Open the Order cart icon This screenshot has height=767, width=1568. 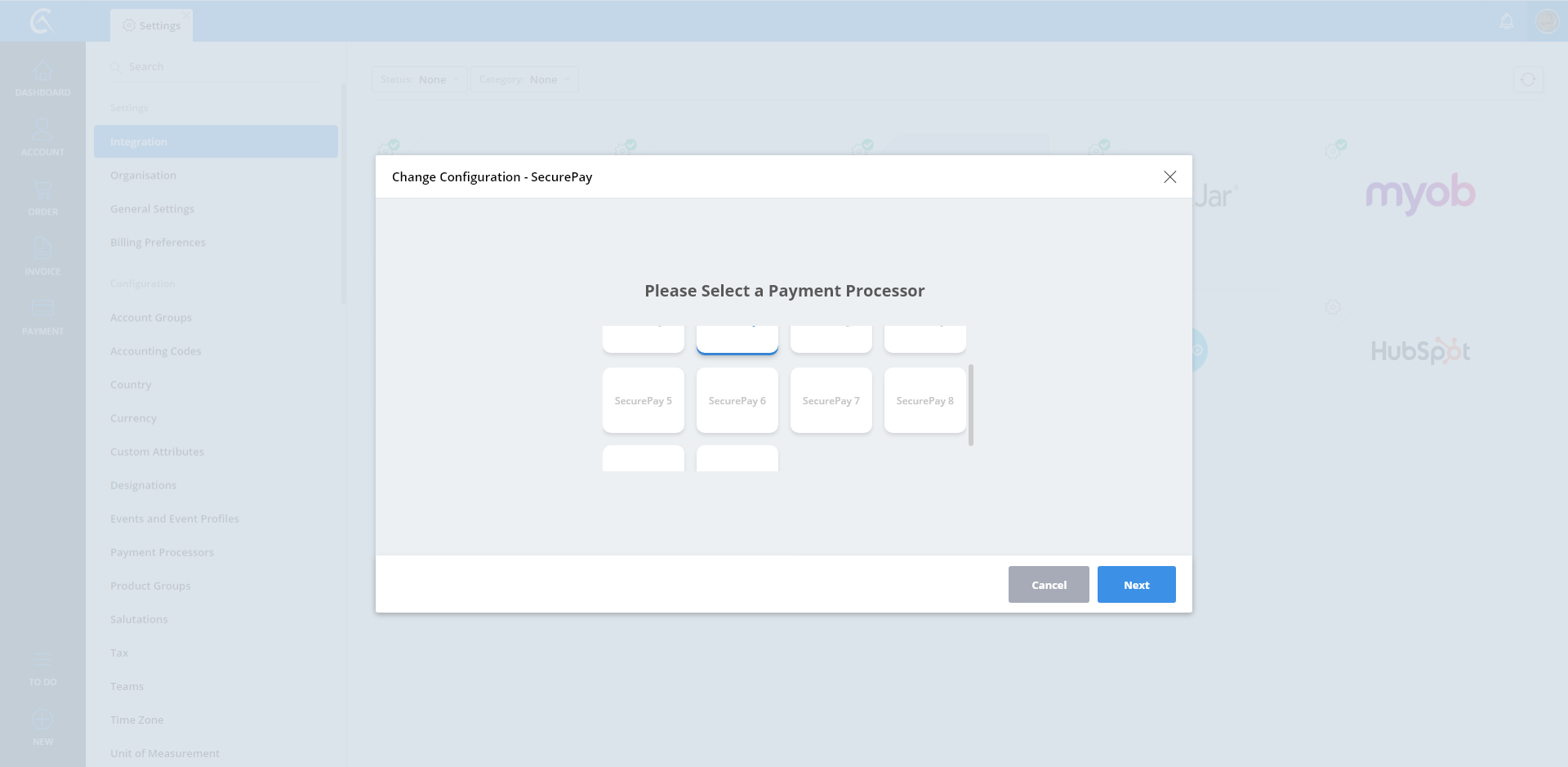coord(42,191)
